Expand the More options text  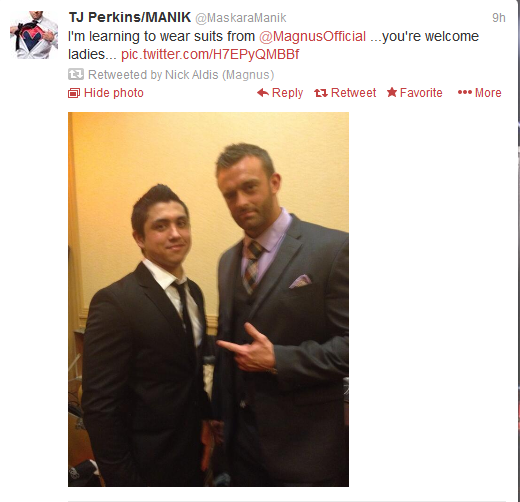coord(488,93)
